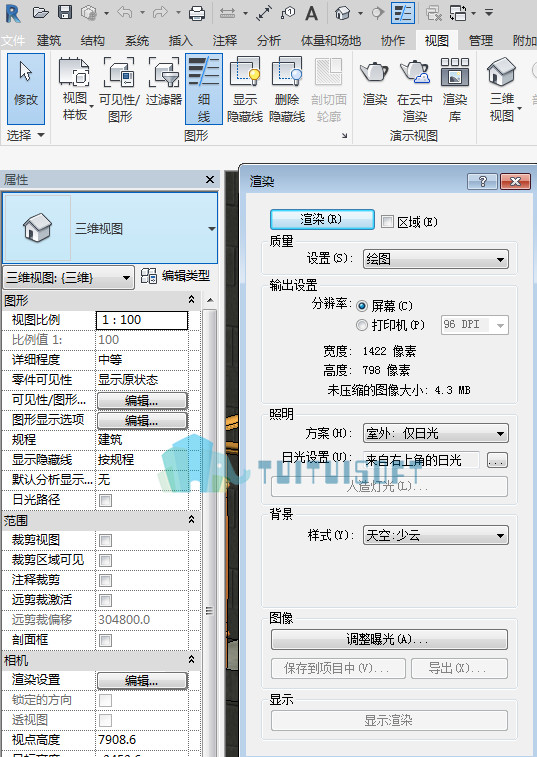537x757 pixels.
Task: Open the 三维视图: {三维} view selector dropdown
Action: (x=69, y=278)
